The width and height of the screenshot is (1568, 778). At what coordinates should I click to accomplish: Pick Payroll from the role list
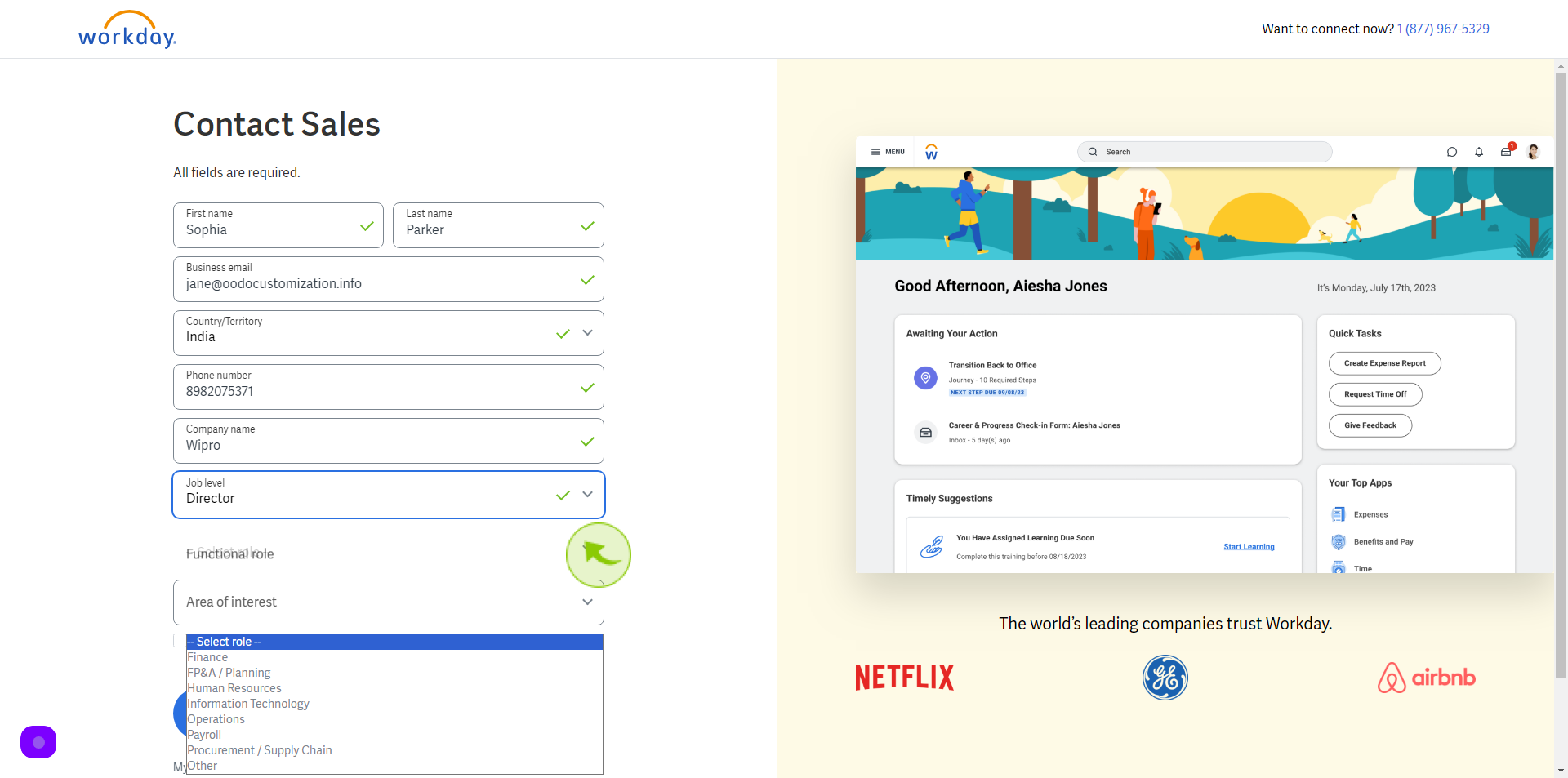click(x=394, y=735)
